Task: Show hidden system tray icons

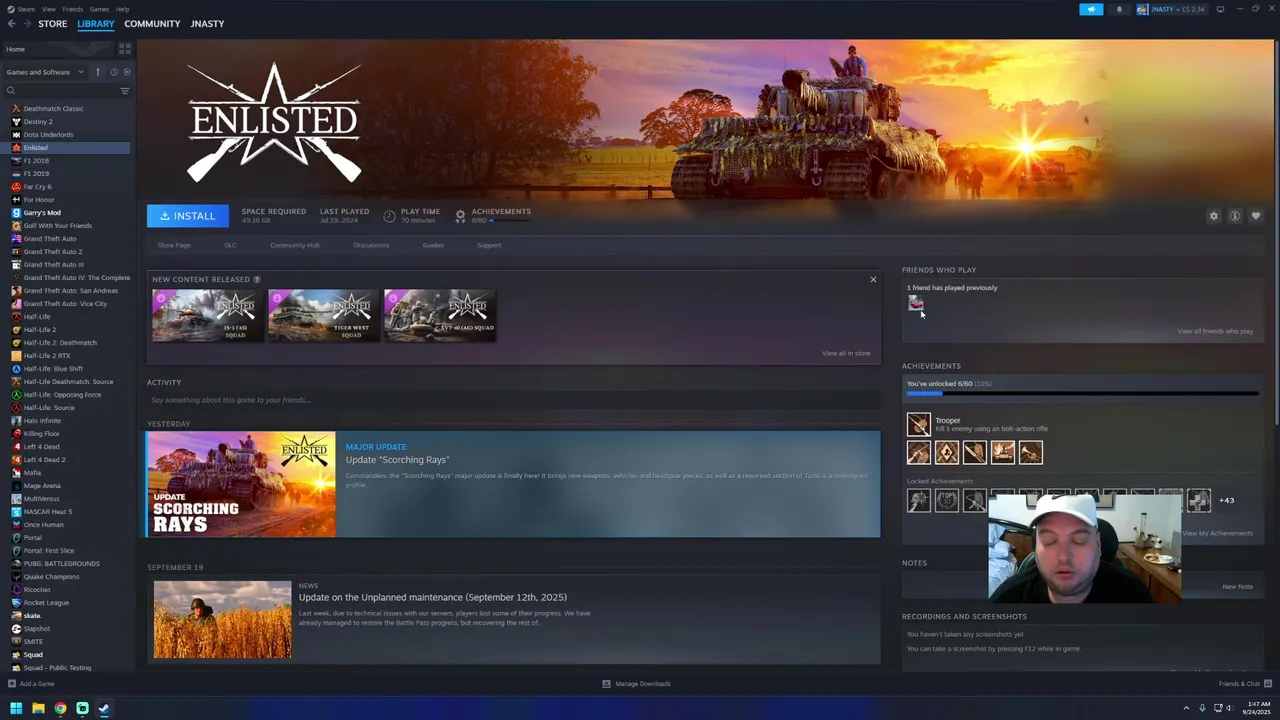Action: 1187,708
